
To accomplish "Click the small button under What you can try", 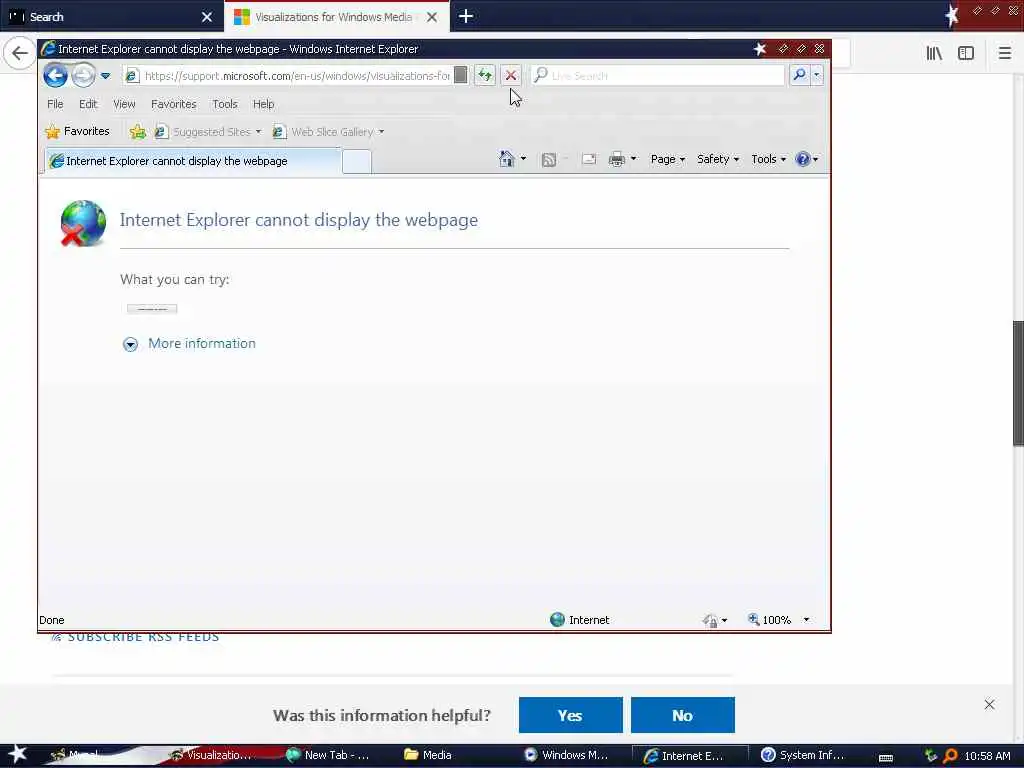I will (x=152, y=309).
